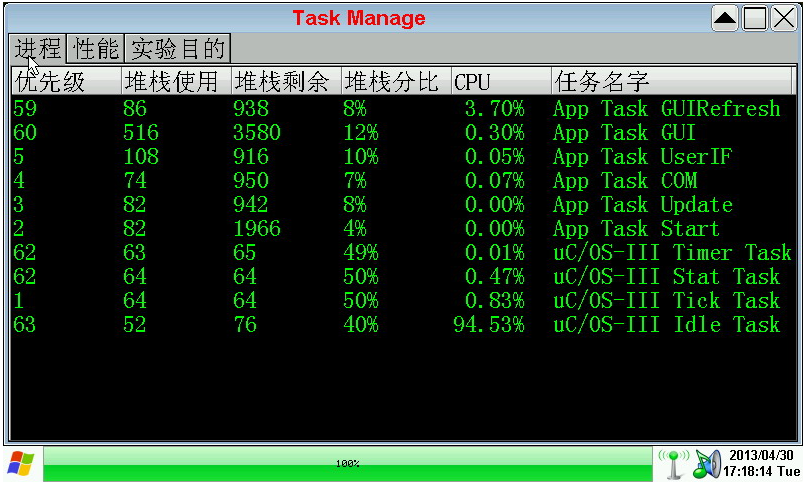Click the 0.83% CPU value
The width and height of the screenshot is (809, 485).
tap(494, 301)
